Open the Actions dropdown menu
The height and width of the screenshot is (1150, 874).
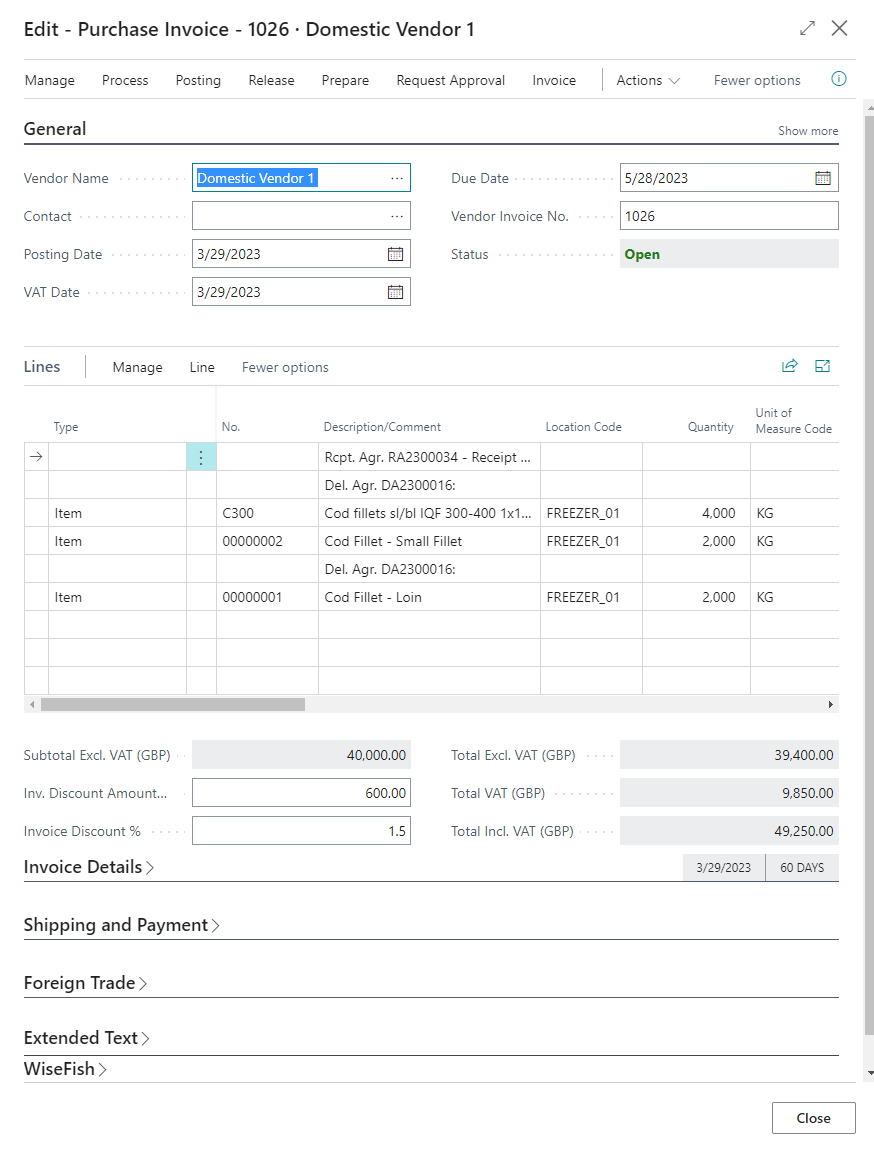pyautogui.click(x=648, y=80)
